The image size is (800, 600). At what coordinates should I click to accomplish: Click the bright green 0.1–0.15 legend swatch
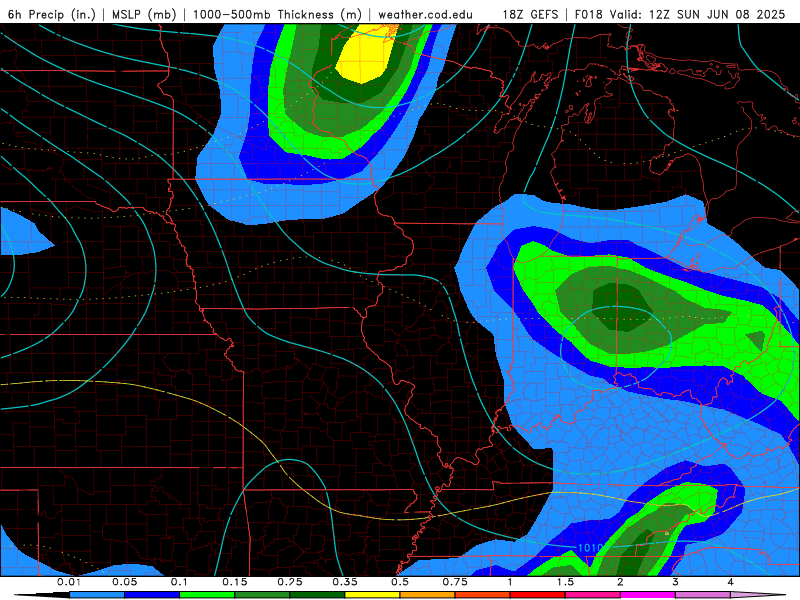click(207, 595)
